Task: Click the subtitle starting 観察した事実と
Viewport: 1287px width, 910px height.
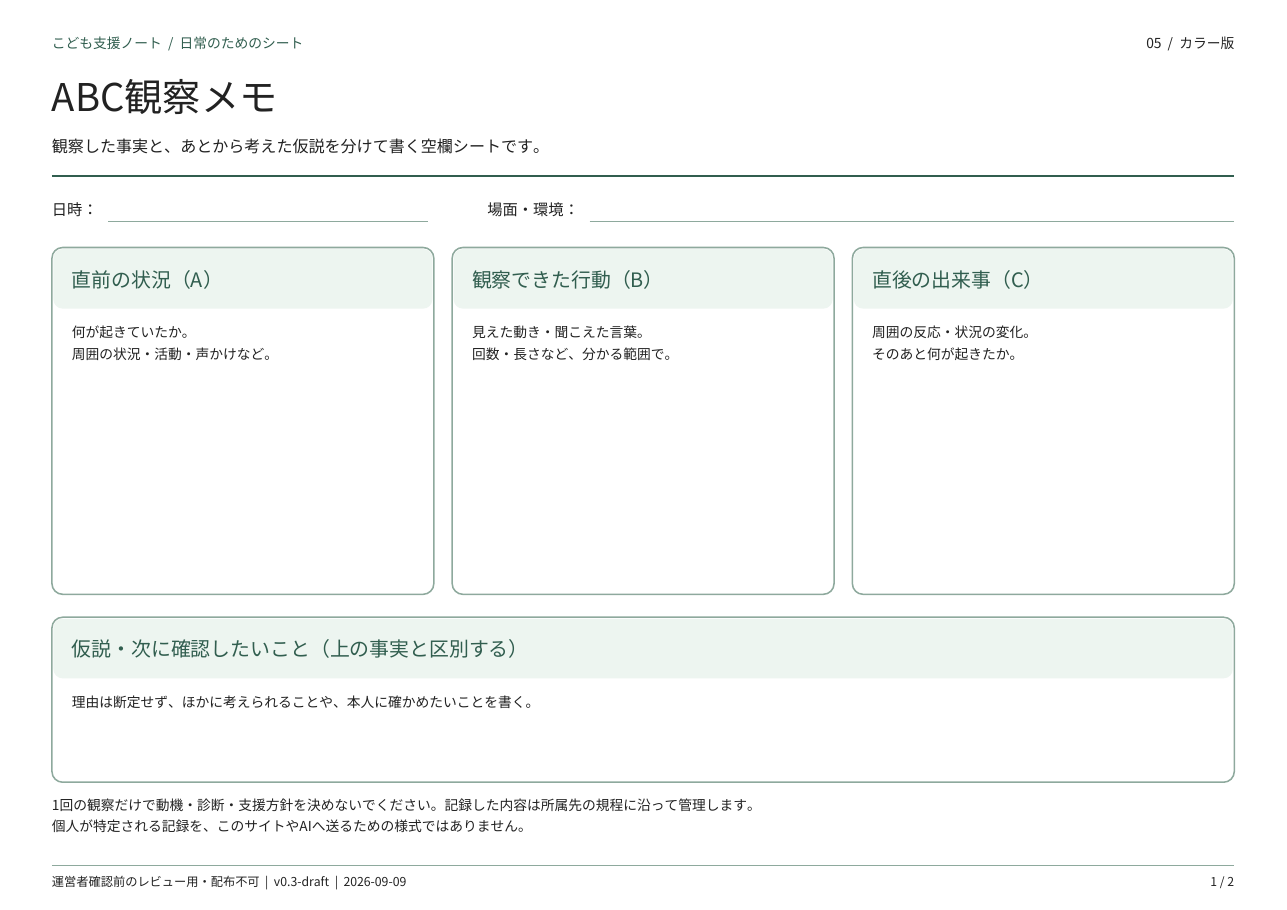Action: (300, 147)
